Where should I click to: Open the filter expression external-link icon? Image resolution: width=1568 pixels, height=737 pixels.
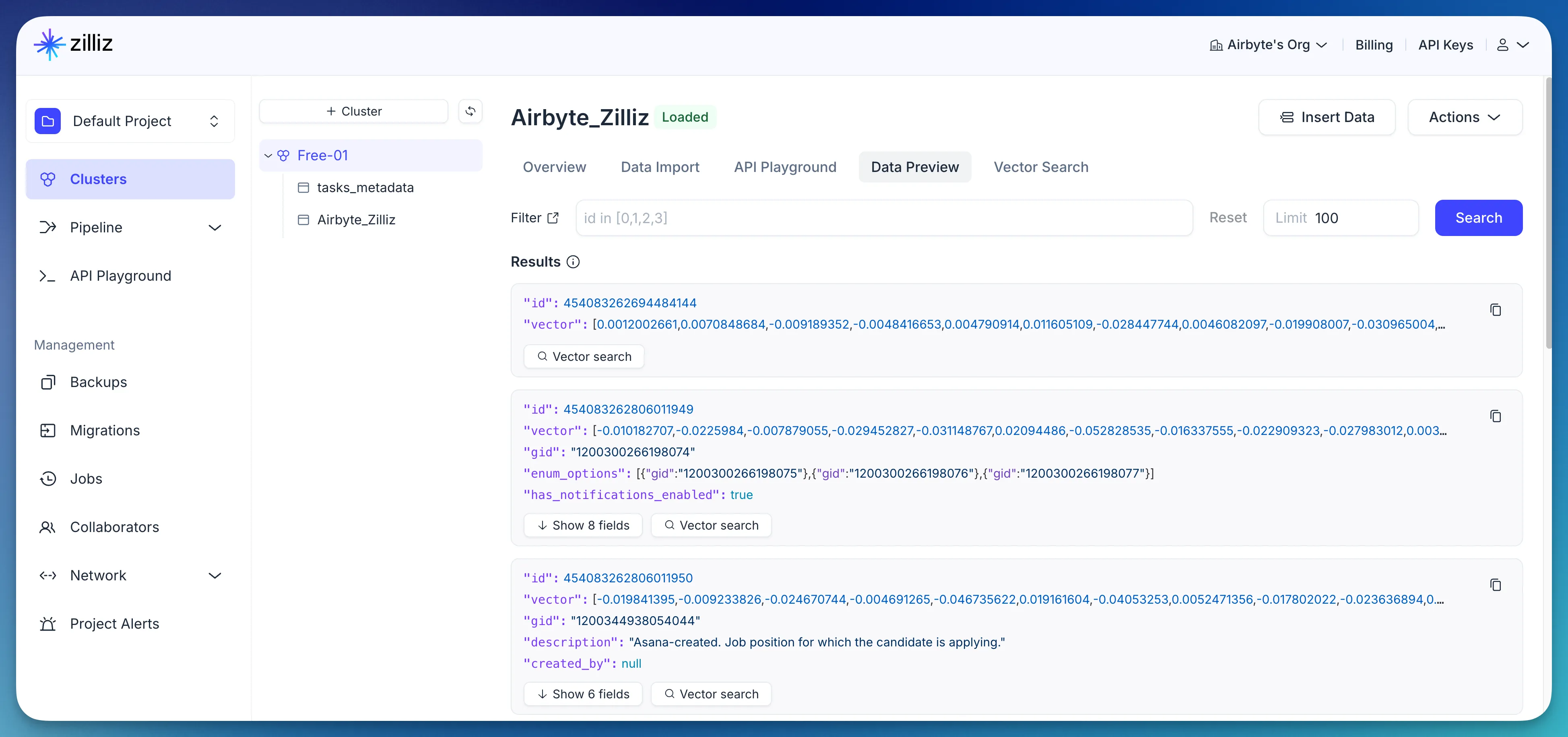click(553, 218)
